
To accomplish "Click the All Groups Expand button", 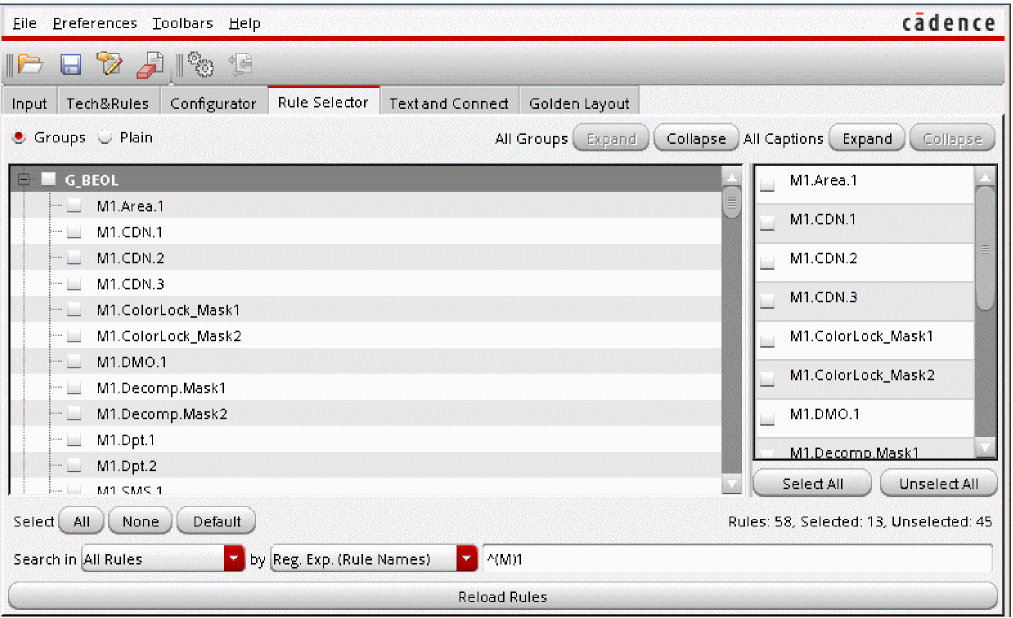I will [611, 138].
